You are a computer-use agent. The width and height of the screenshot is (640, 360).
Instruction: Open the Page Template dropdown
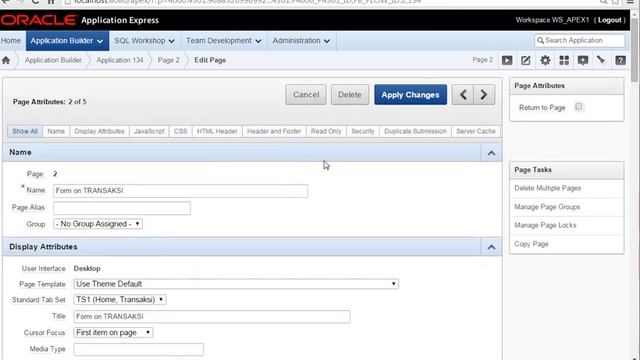click(x=236, y=284)
